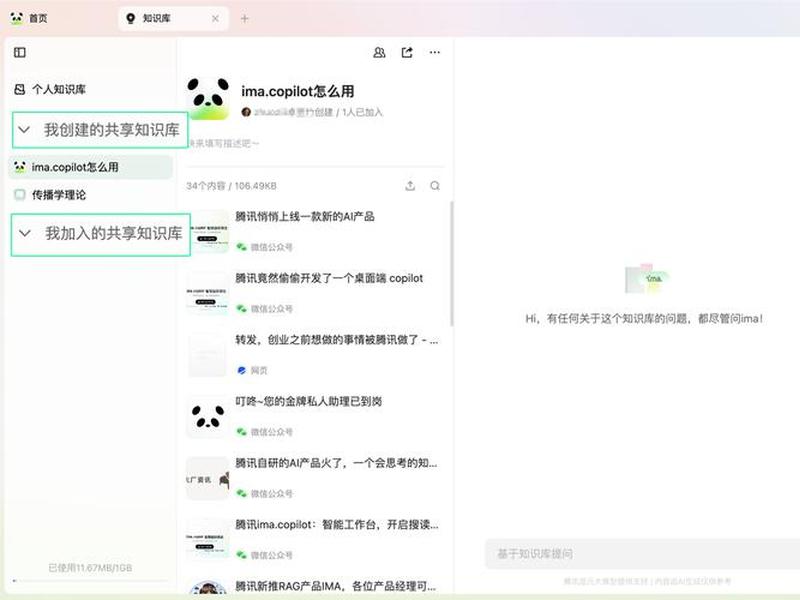Click panda thumbnail of 叮咚 article
Viewport: 800px width, 600px height.
[x=208, y=416]
